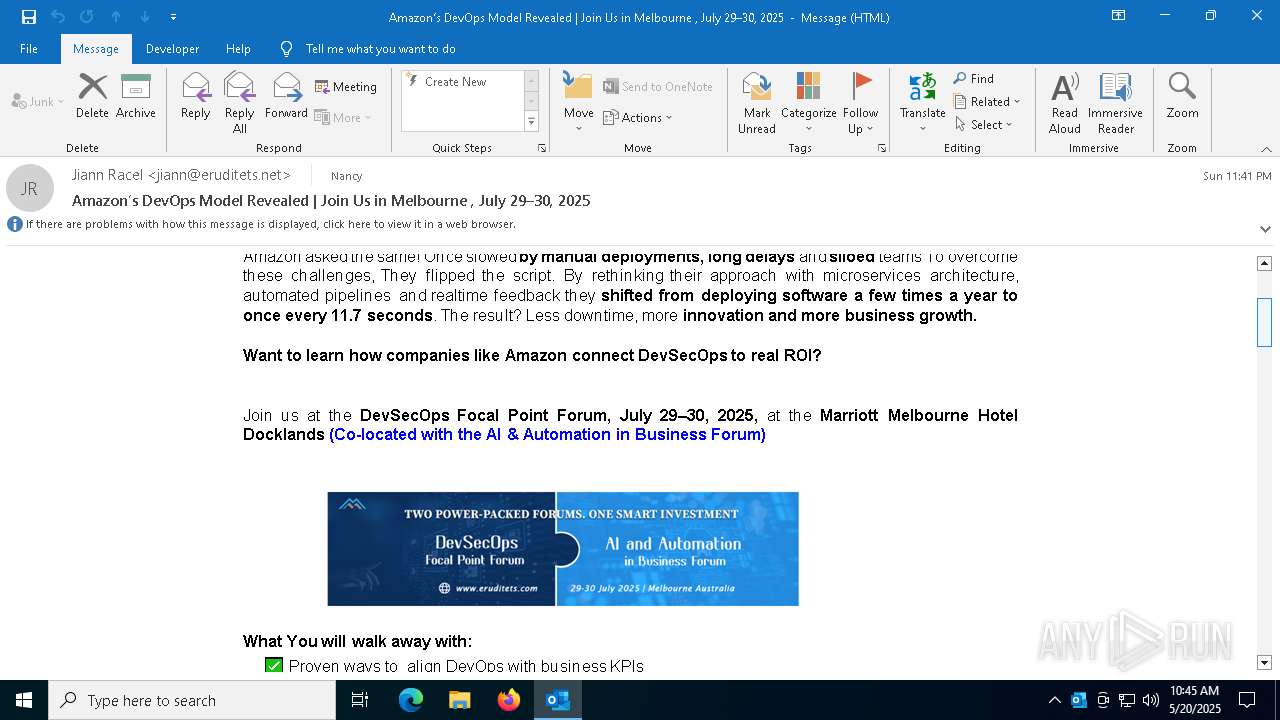Open the More respond options dropdown
Viewport: 1280px width, 720px height.
pyautogui.click(x=343, y=117)
